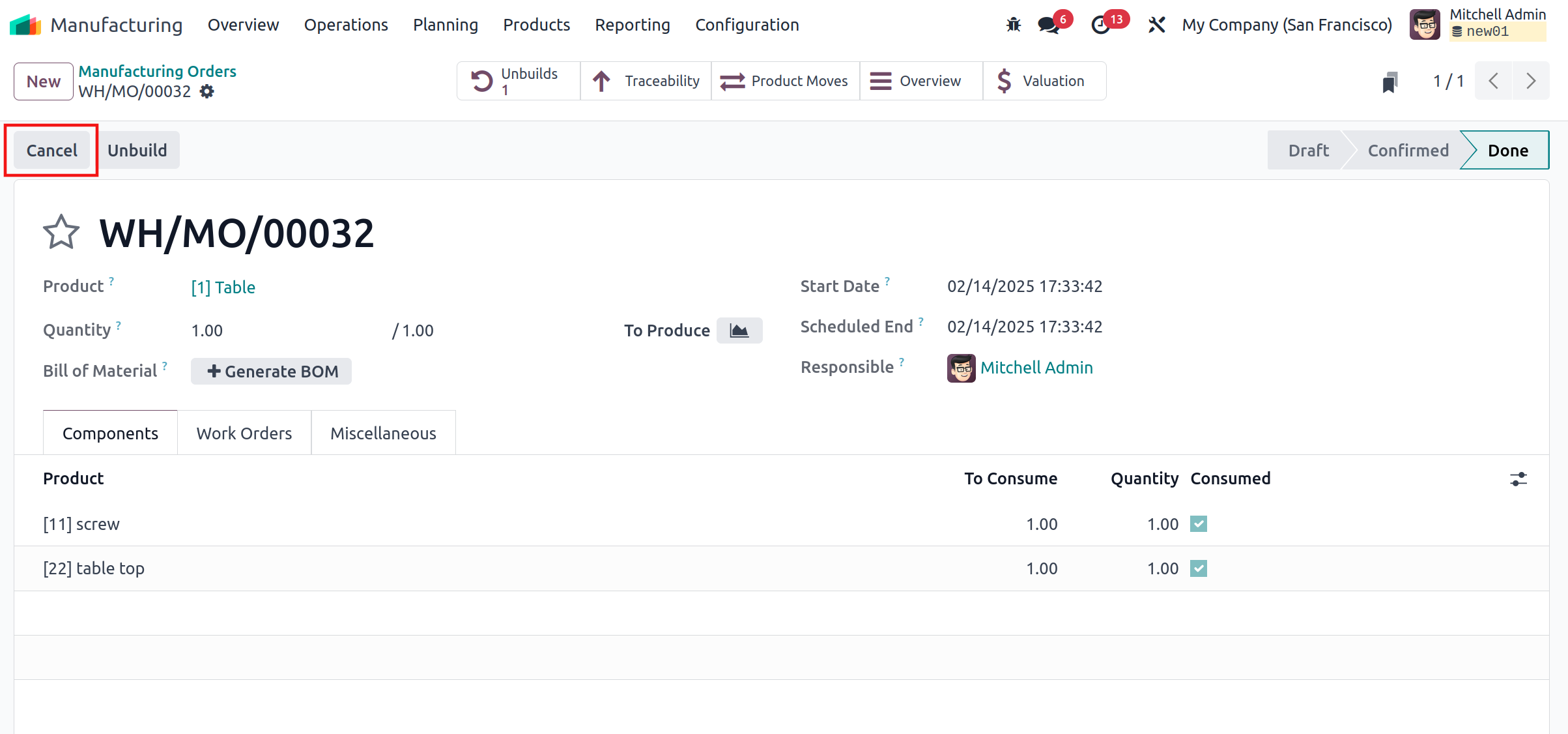
Task: Open the [1] Table product link
Action: click(x=223, y=287)
